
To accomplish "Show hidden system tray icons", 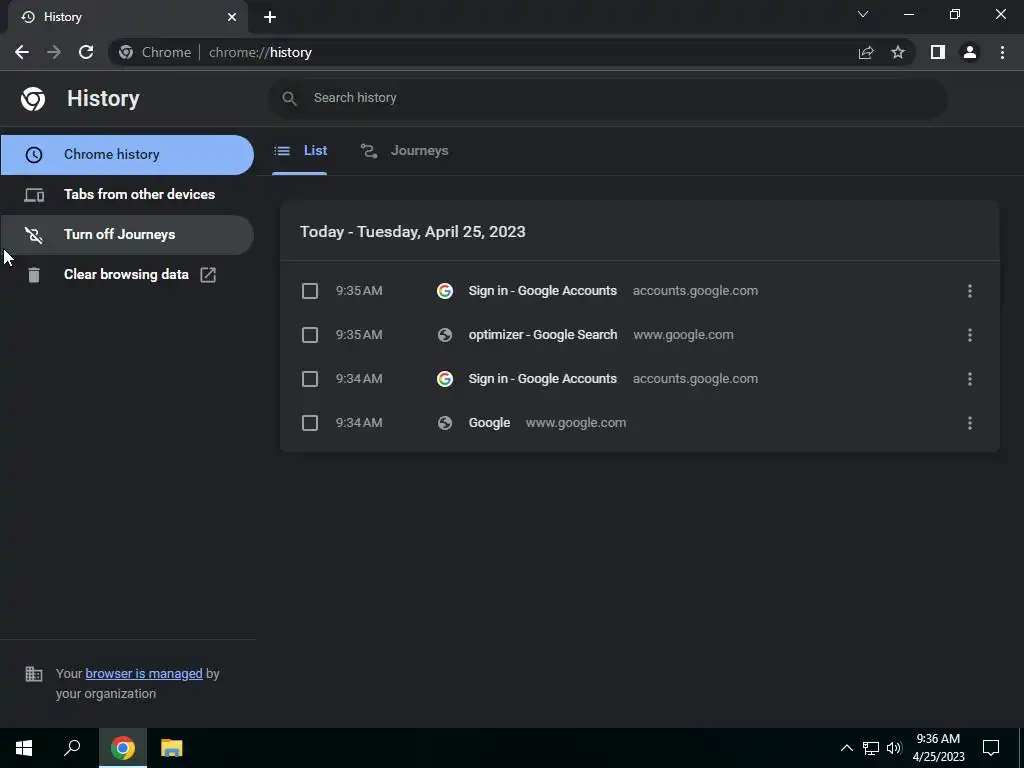I will point(846,748).
